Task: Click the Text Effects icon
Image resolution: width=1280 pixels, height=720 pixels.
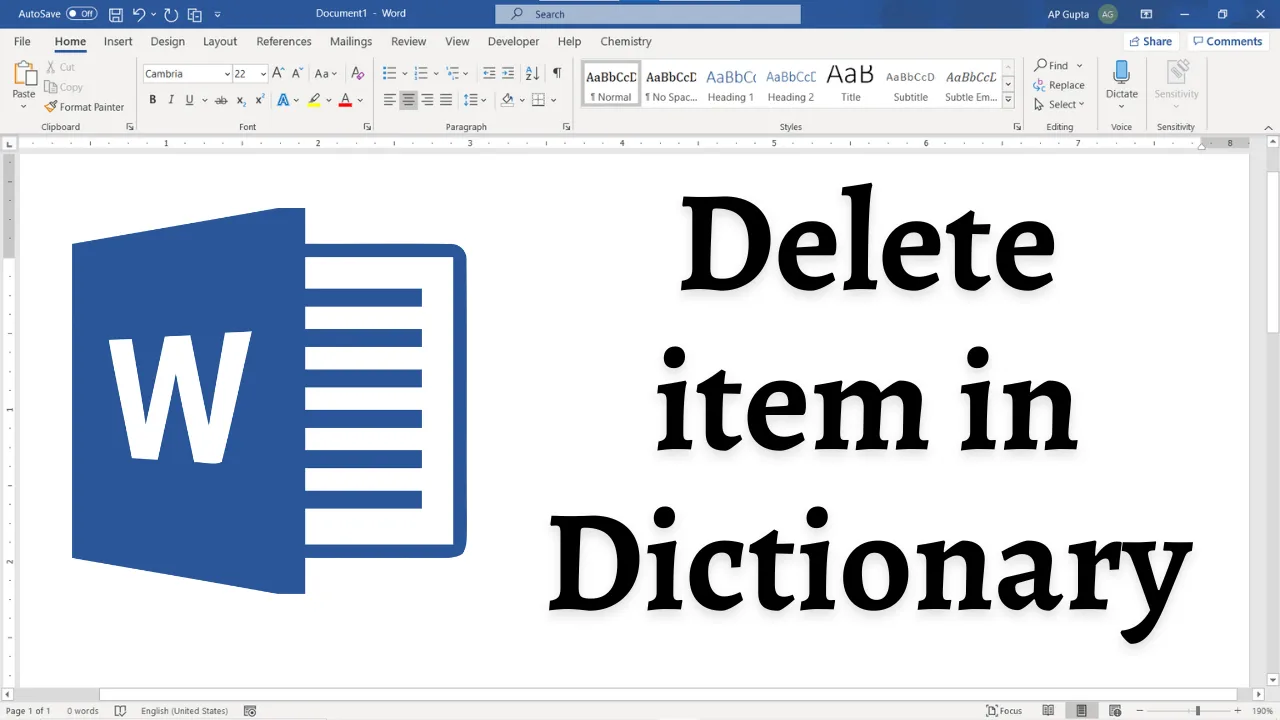Action: click(x=283, y=99)
